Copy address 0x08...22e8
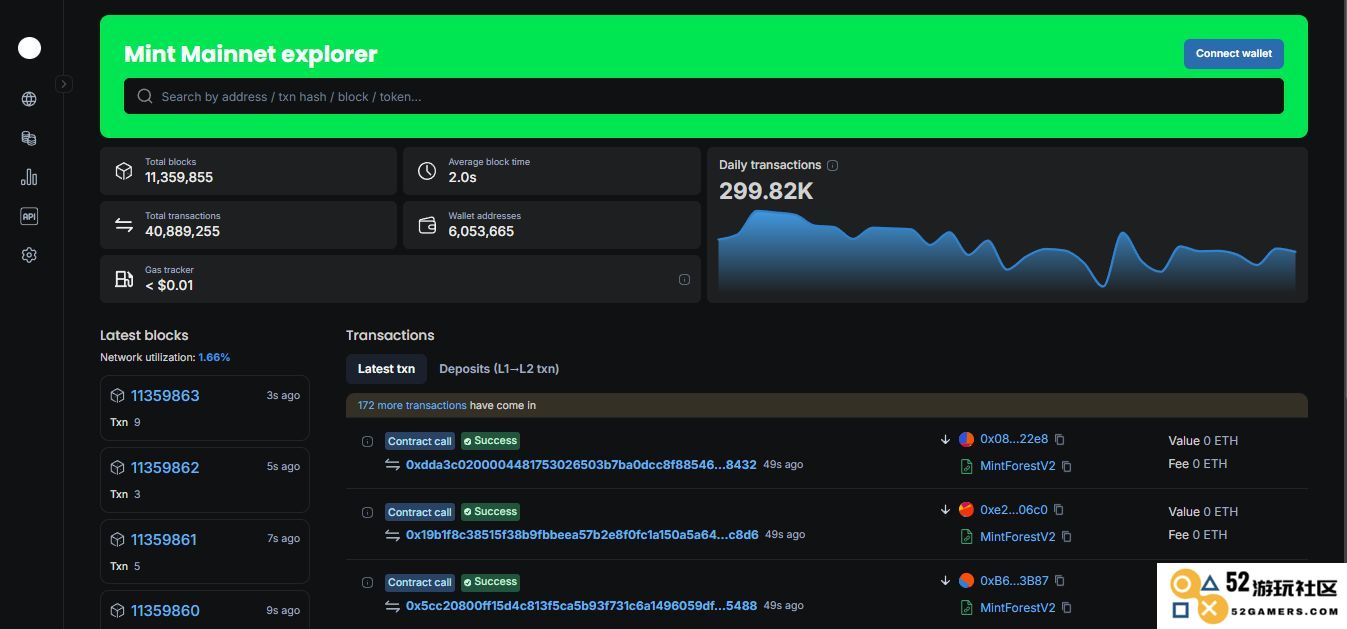1347x629 pixels. click(1060, 439)
